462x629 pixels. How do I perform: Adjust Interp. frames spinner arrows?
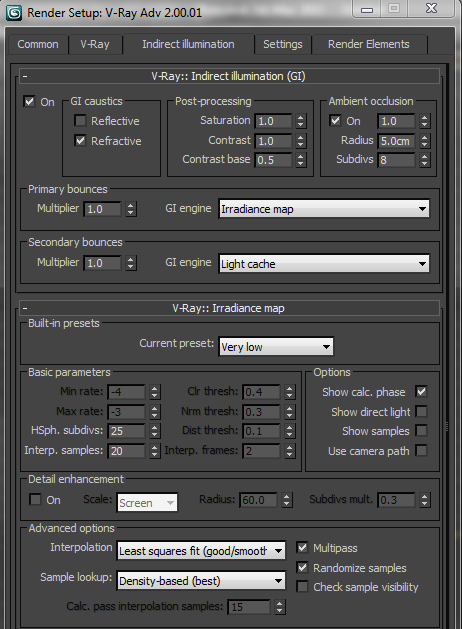coord(290,451)
